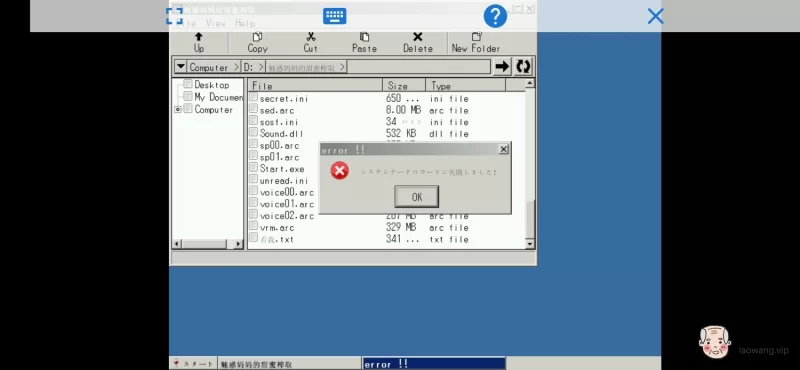The width and height of the screenshot is (800, 370).
Task: Select Desktop in the folder tree
Action: (211, 85)
